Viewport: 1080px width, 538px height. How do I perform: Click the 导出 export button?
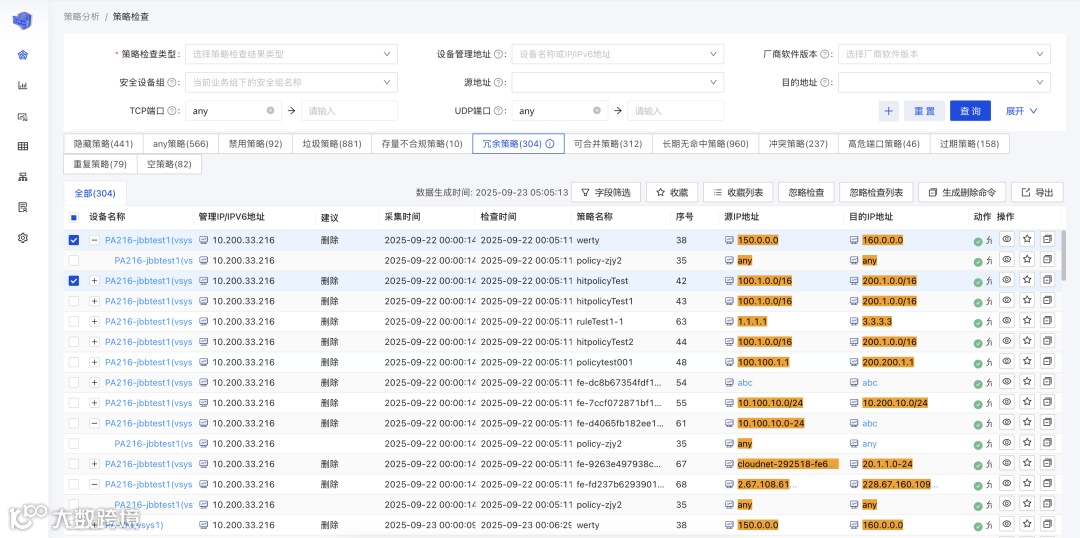(1037, 192)
